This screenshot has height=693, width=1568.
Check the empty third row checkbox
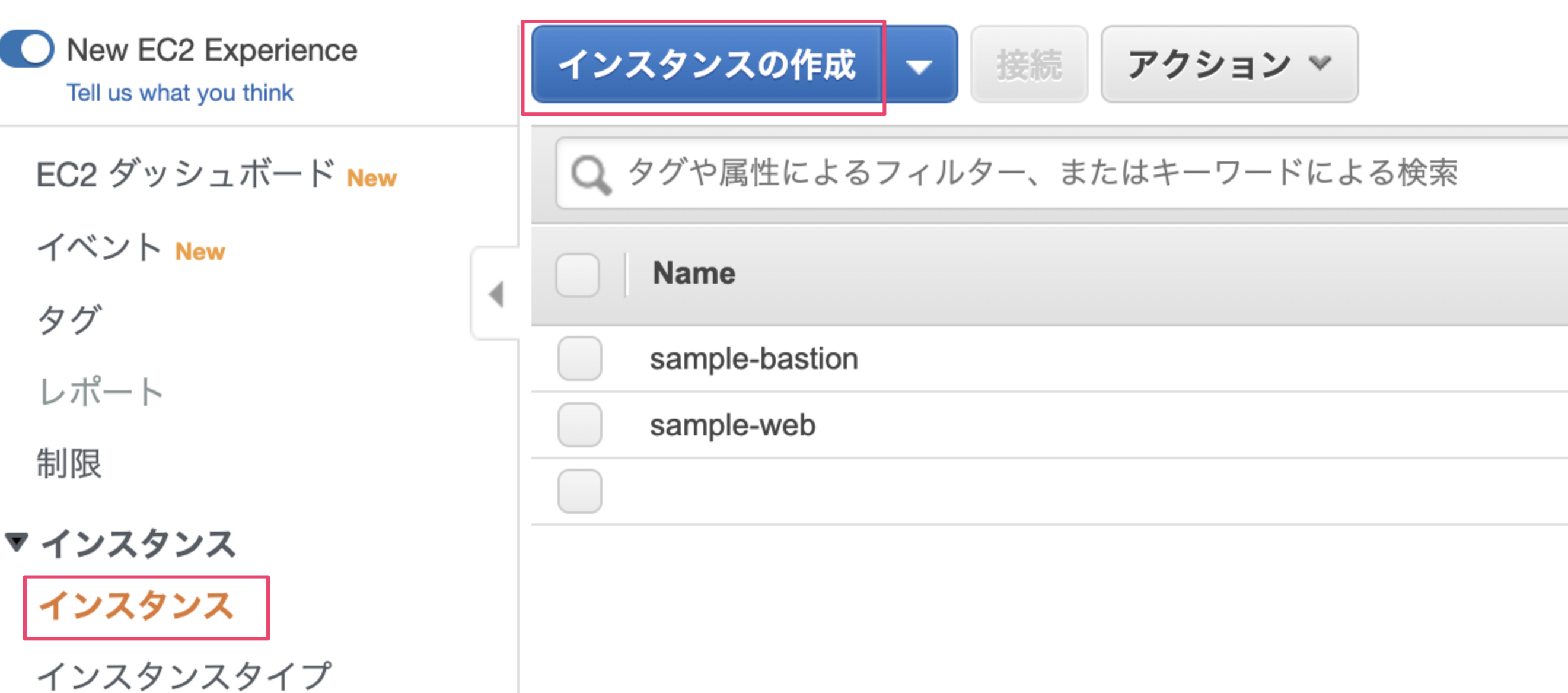click(579, 491)
